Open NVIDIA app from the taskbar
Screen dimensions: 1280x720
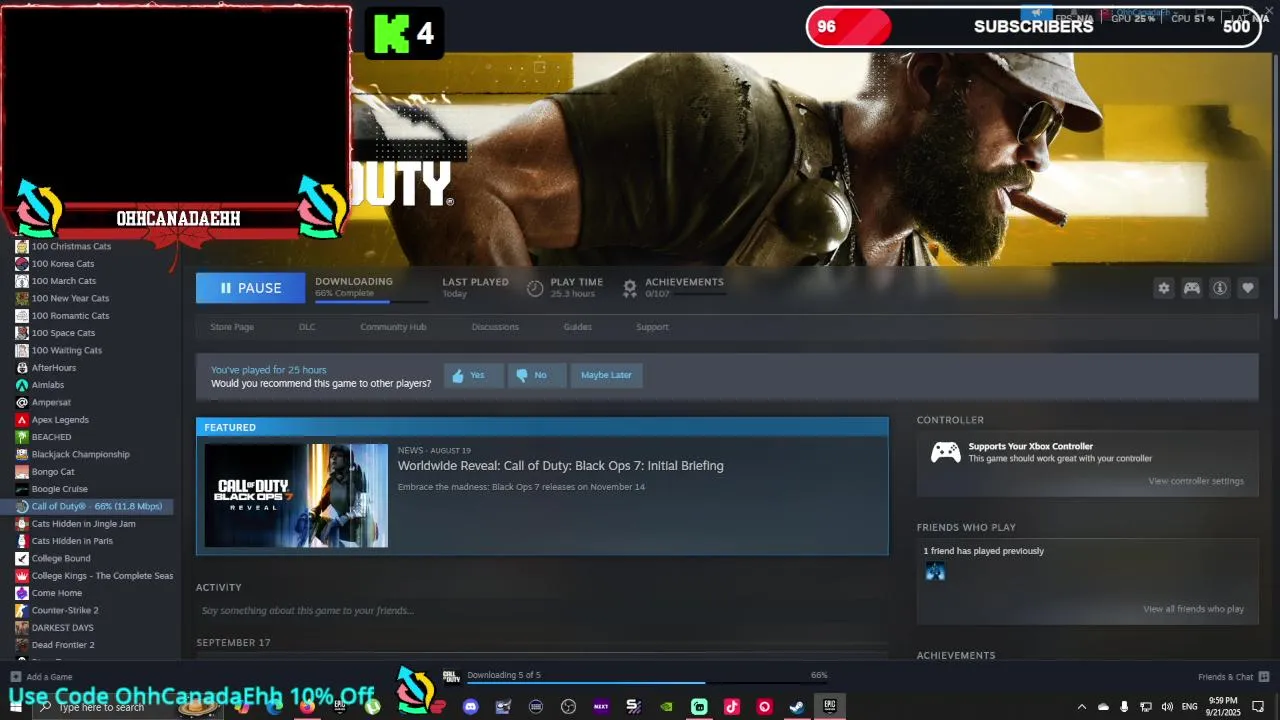click(x=666, y=707)
